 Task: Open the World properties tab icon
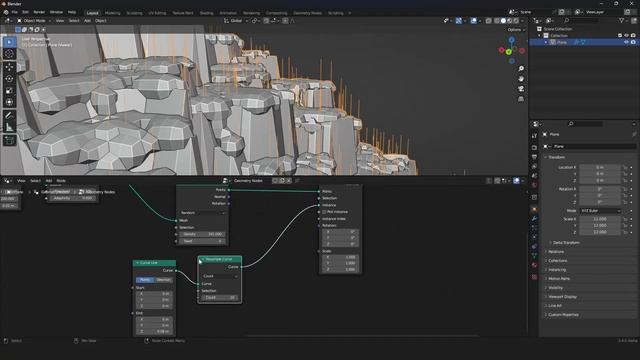coord(534,186)
